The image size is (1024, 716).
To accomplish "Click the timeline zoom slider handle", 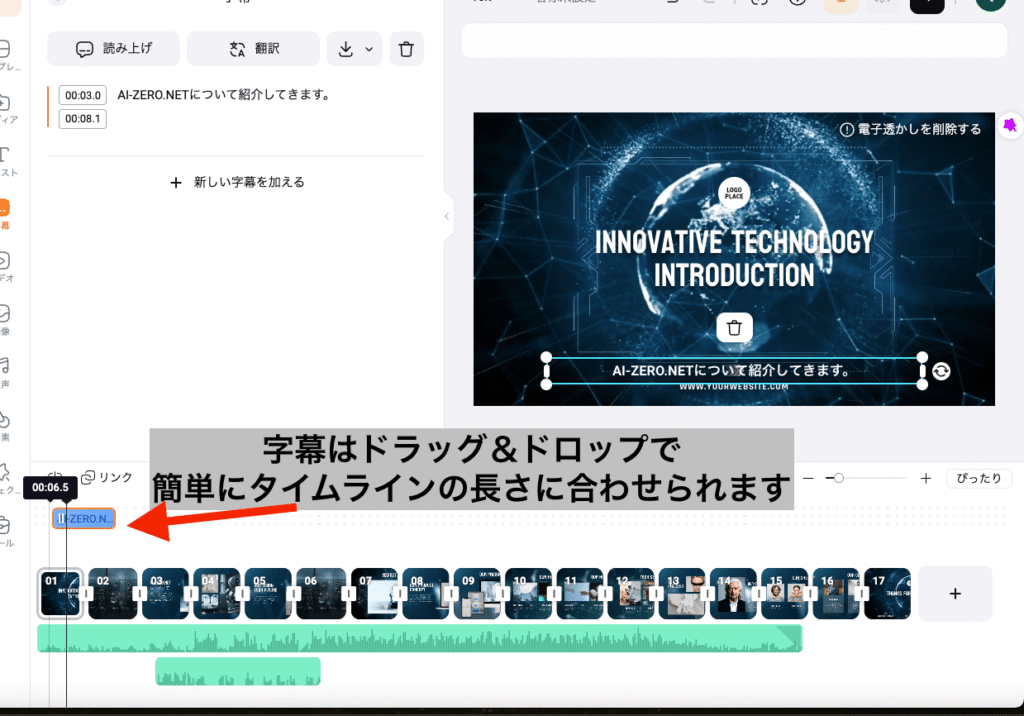I will coord(839,478).
